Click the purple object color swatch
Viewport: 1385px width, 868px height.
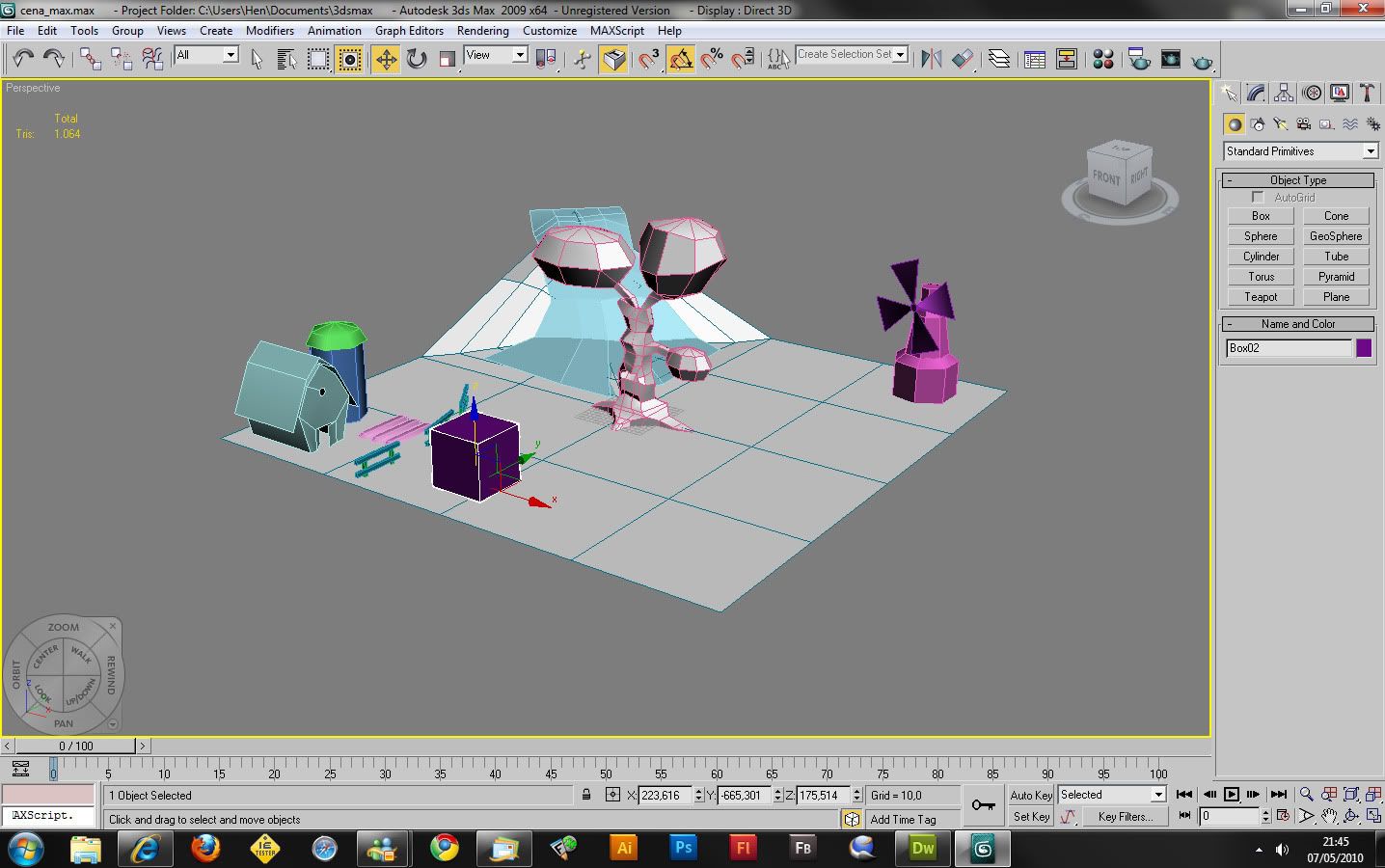point(1364,348)
